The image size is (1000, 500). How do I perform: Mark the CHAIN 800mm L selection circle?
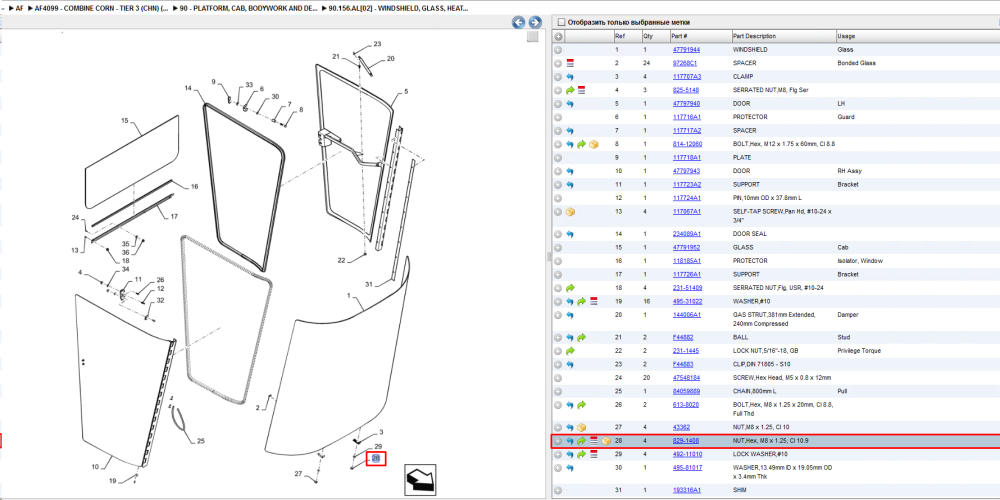pos(558,391)
